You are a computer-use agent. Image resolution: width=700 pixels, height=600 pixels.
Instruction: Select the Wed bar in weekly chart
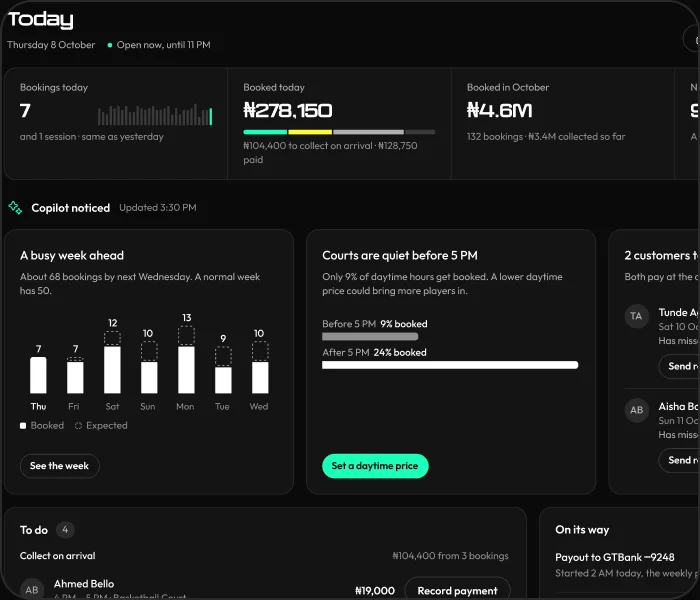click(x=260, y=367)
